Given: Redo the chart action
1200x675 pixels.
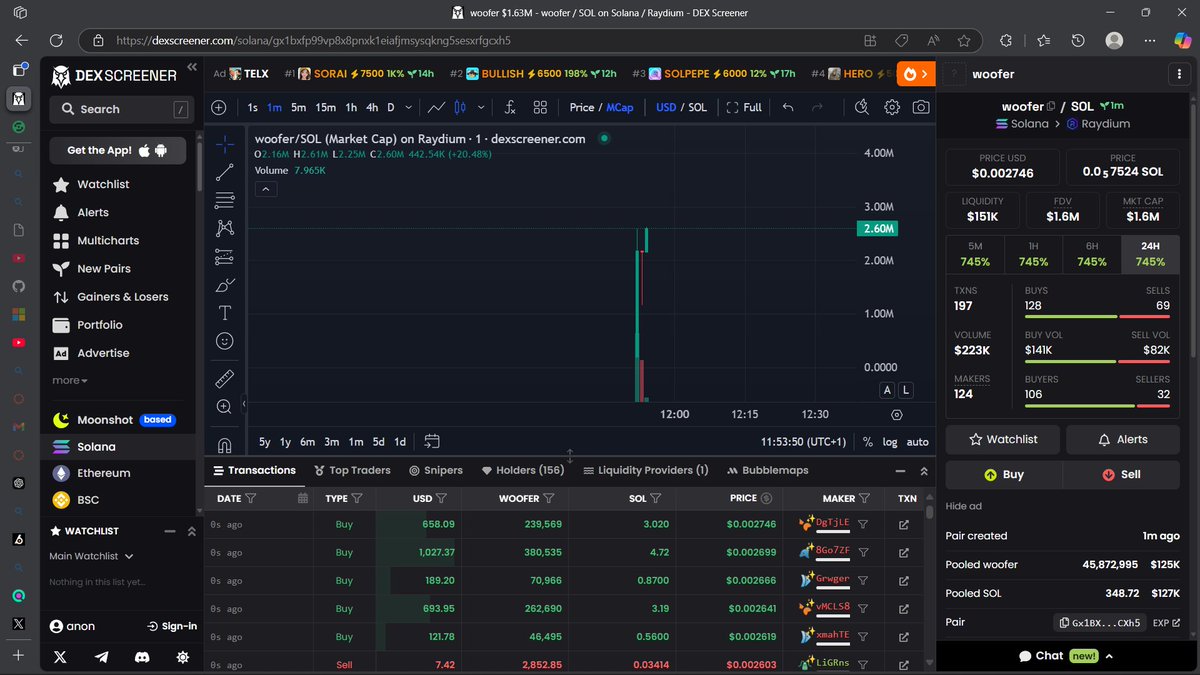Looking at the screenshot, I should (817, 107).
